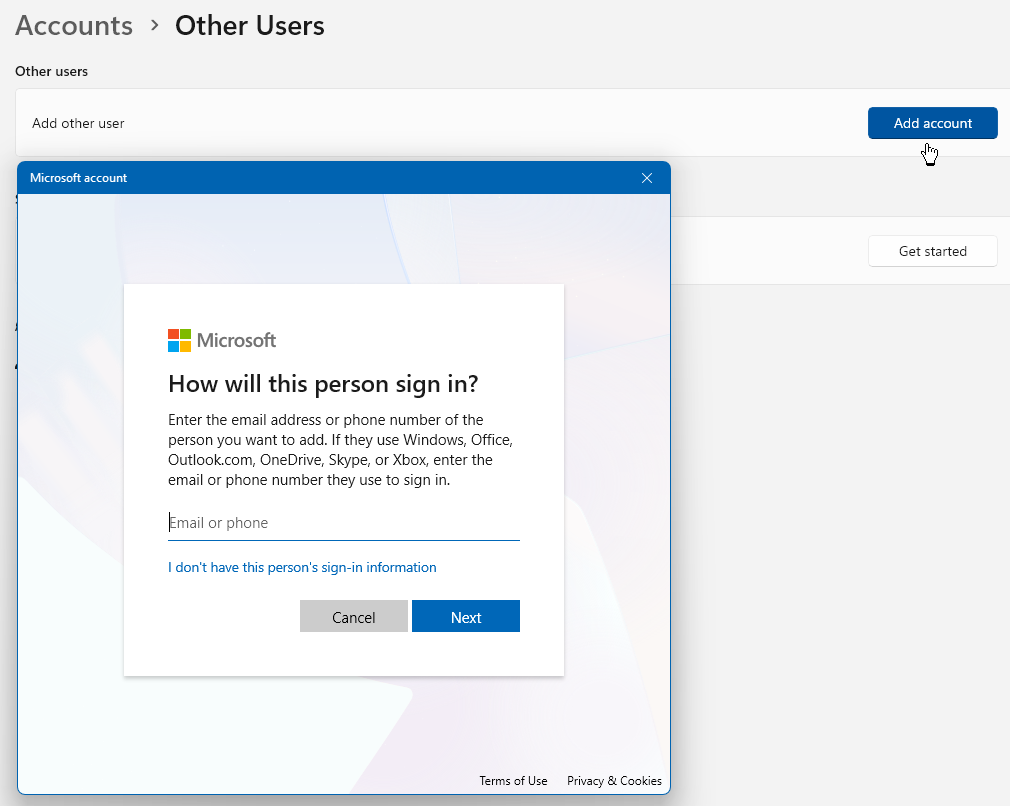This screenshot has height=806, width=1010.
Task: Click the "Other Users" page title
Action: (x=250, y=26)
